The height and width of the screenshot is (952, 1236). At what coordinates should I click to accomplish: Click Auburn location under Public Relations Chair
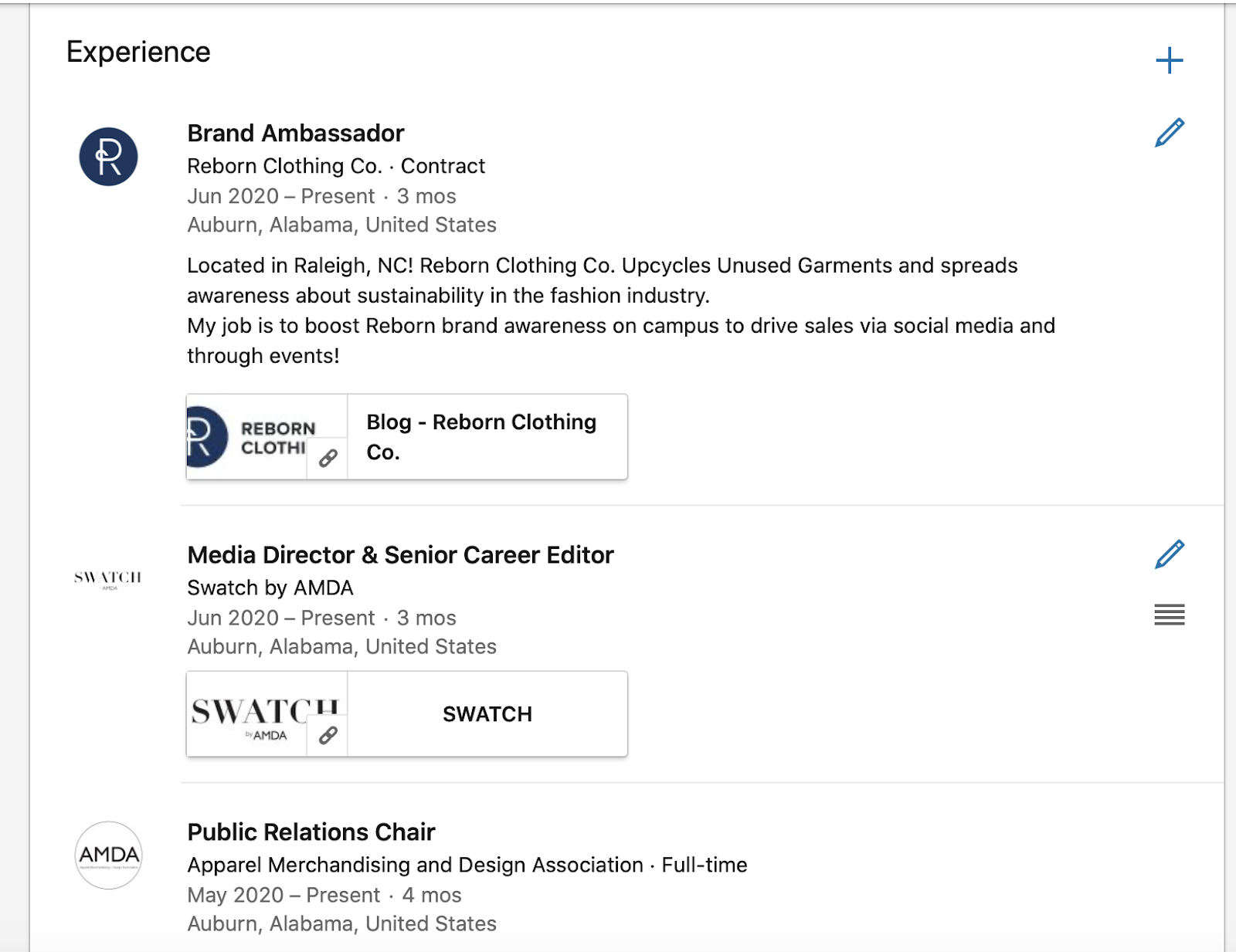tap(342, 923)
